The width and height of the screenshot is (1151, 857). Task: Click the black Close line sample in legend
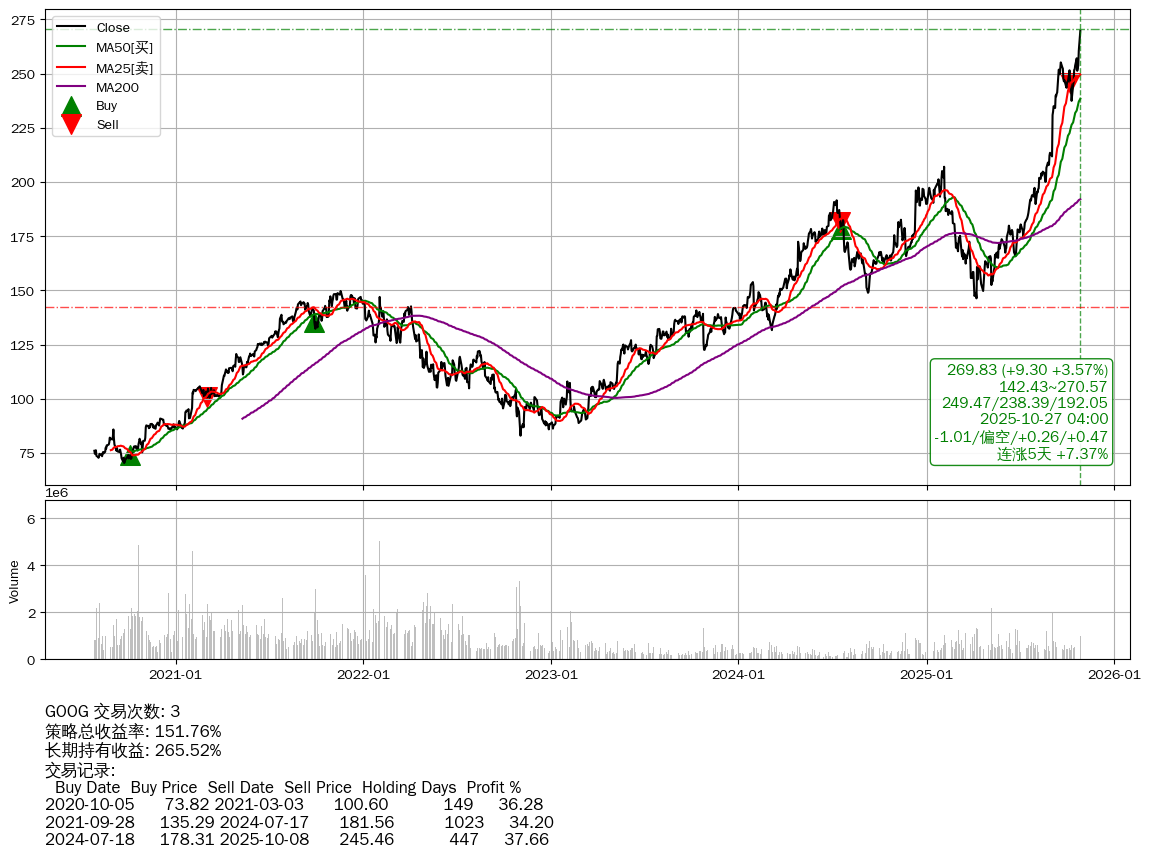pos(71,28)
